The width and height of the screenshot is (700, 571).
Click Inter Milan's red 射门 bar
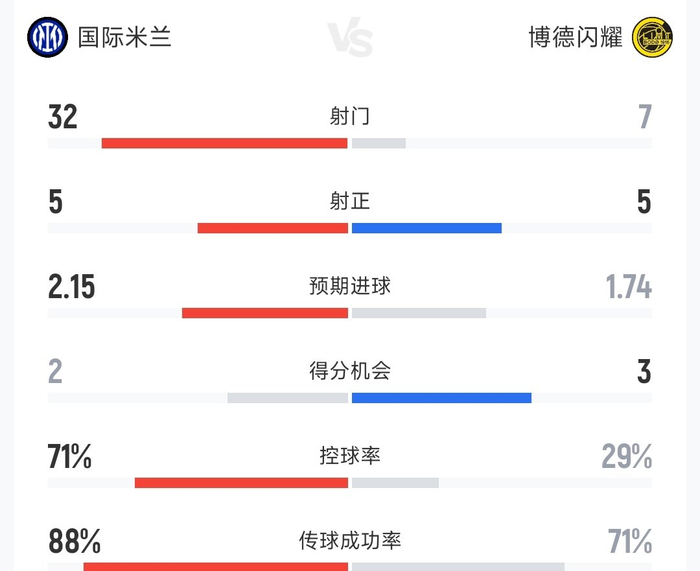[225, 143]
